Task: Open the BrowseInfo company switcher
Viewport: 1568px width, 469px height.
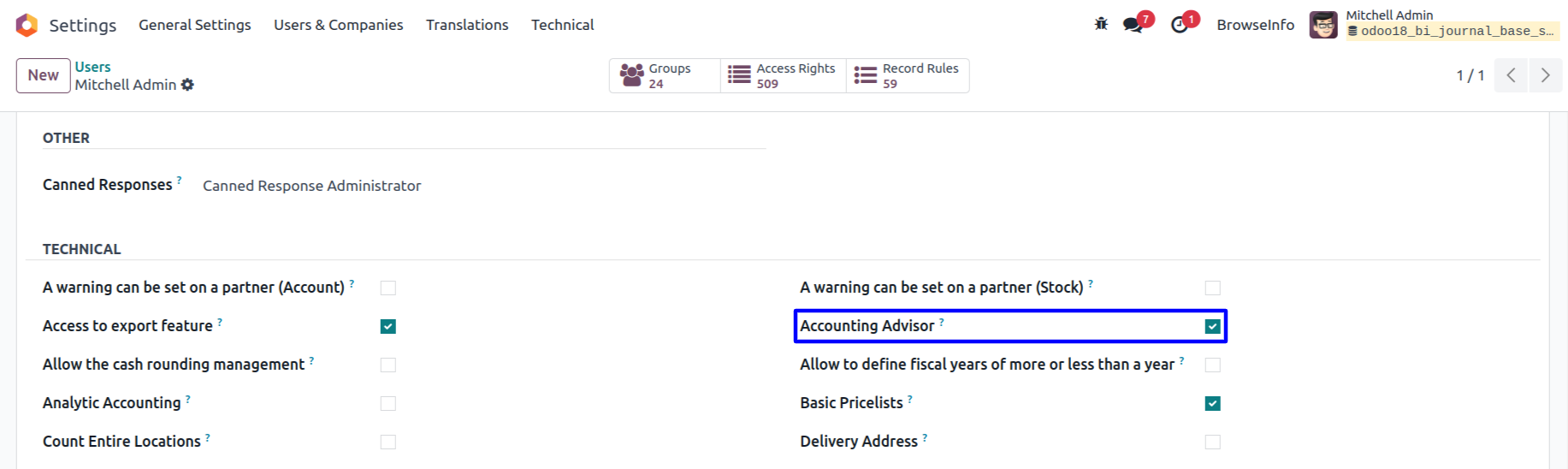Action: pyautogui.click(x=1255, y=25)
